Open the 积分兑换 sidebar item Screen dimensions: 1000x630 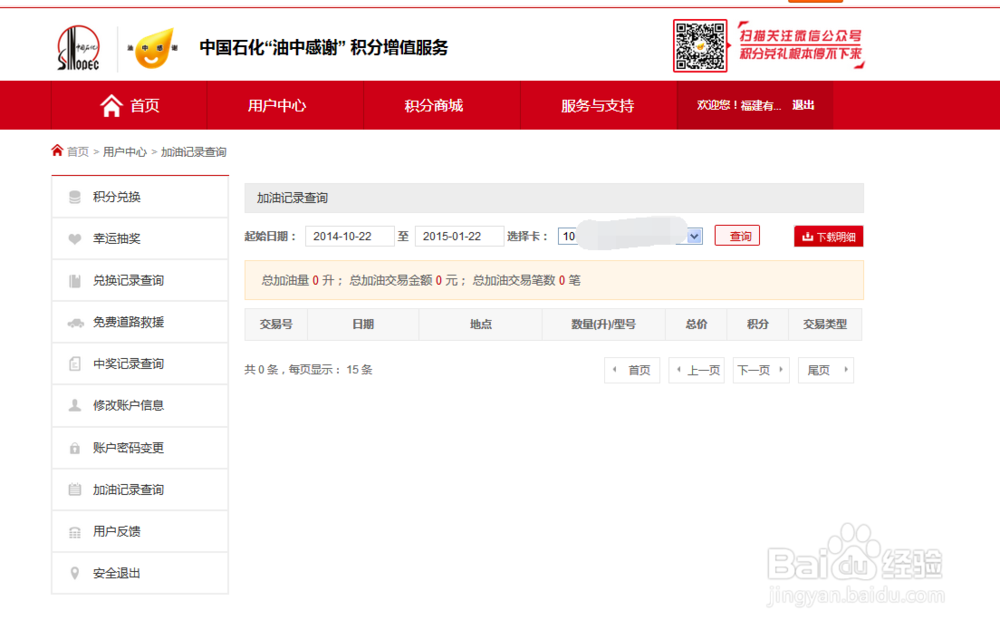click(140, 197)
